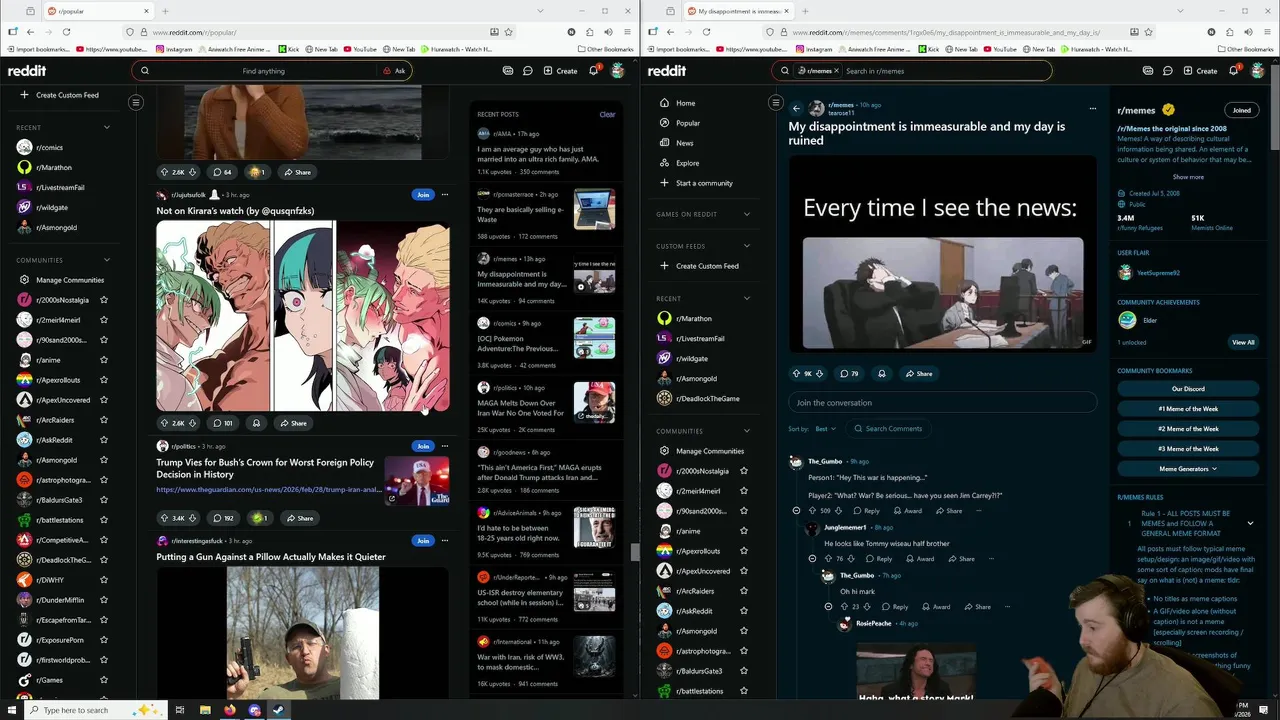Viewport: 1280px width, 720px height.
Task: Focus Find anything search box in left window
Action: pyautogui.click(x=263, y=71)
